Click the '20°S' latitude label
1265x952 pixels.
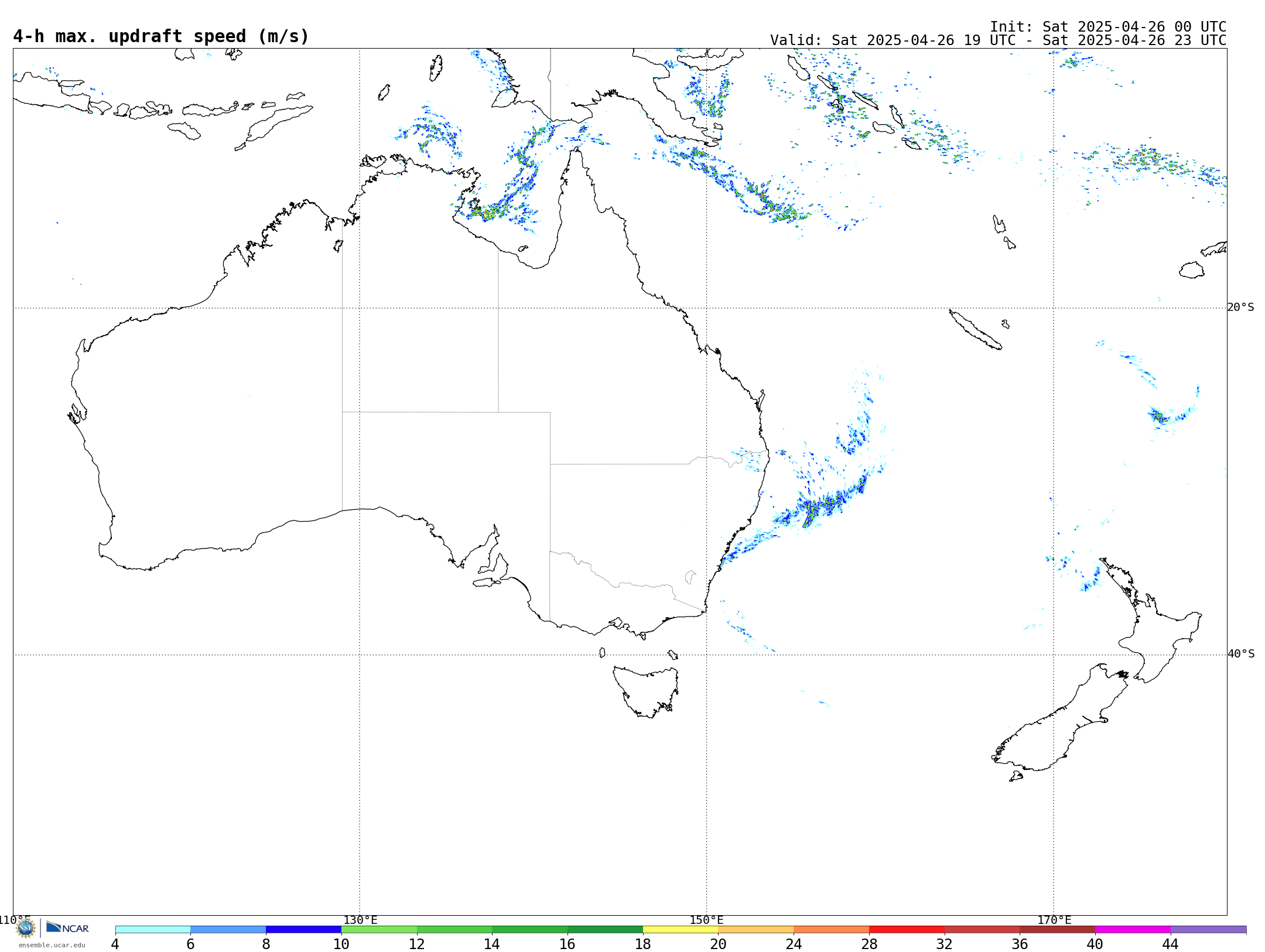pyautogui.click(x=1241, y=307)
